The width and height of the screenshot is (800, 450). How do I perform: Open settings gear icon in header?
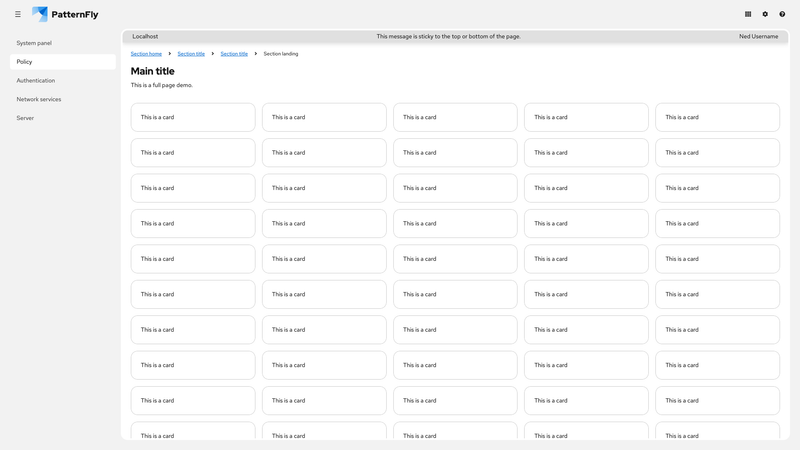point(765,14)
